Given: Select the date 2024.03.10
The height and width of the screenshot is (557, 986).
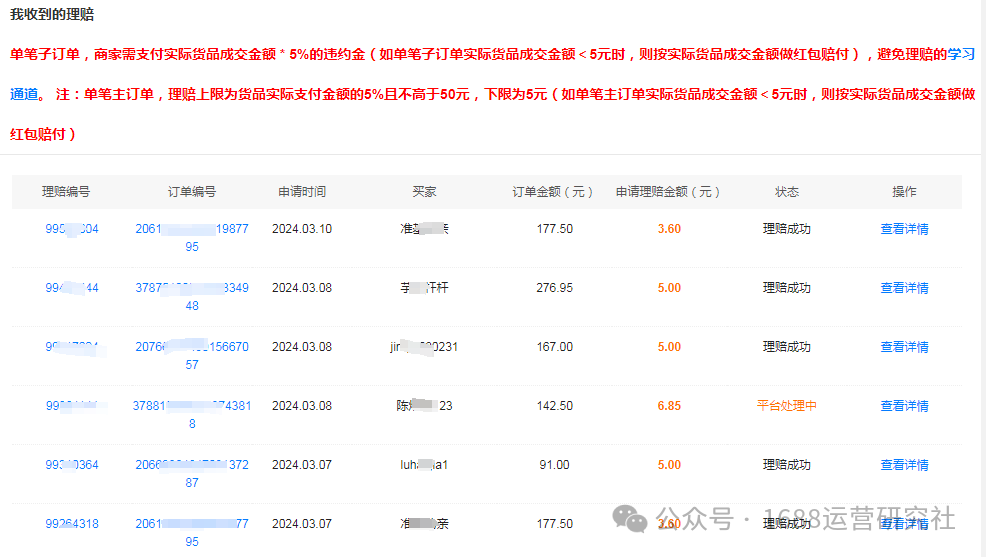Looking at the screenshot, I should (x=302, y=229).
